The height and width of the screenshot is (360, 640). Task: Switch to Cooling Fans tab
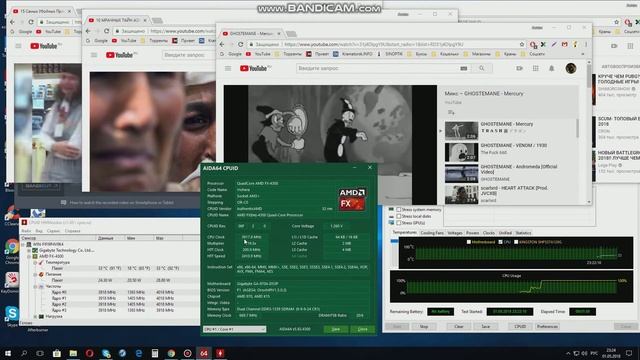(x=432, y=233)
